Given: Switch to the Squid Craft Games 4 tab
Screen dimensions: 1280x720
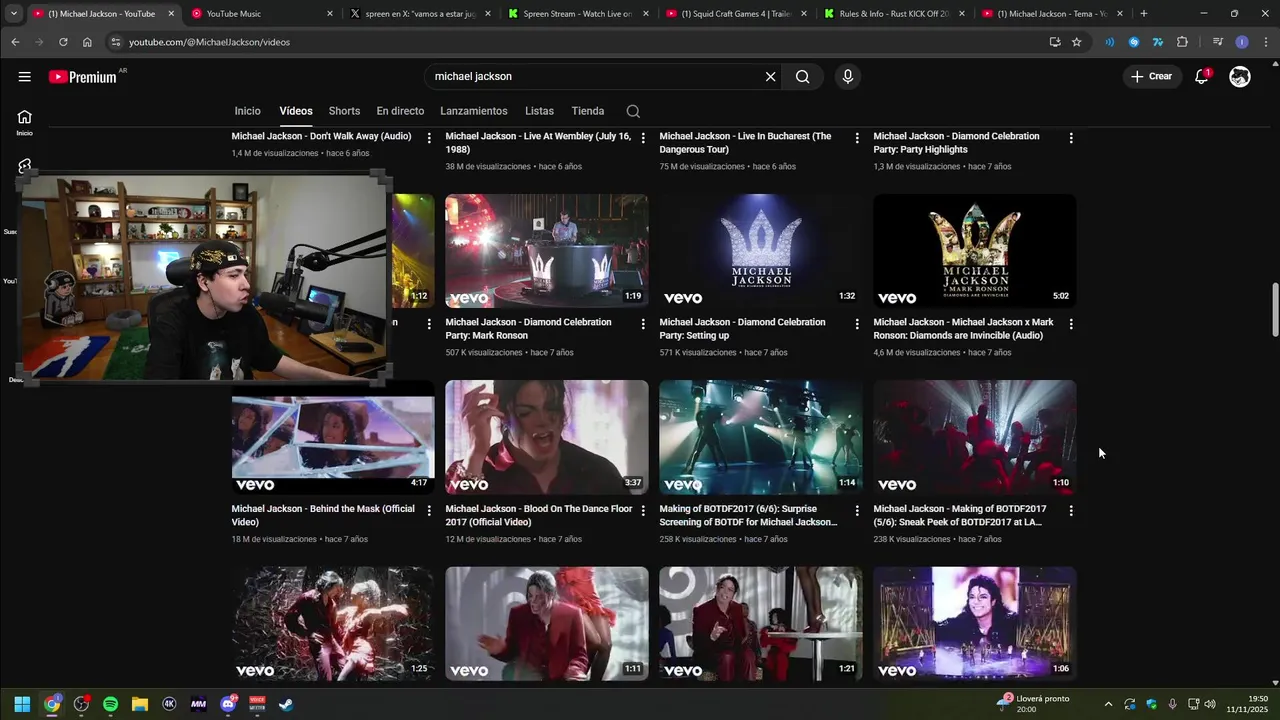Looking at the screenshot, I should pos(737,14).
